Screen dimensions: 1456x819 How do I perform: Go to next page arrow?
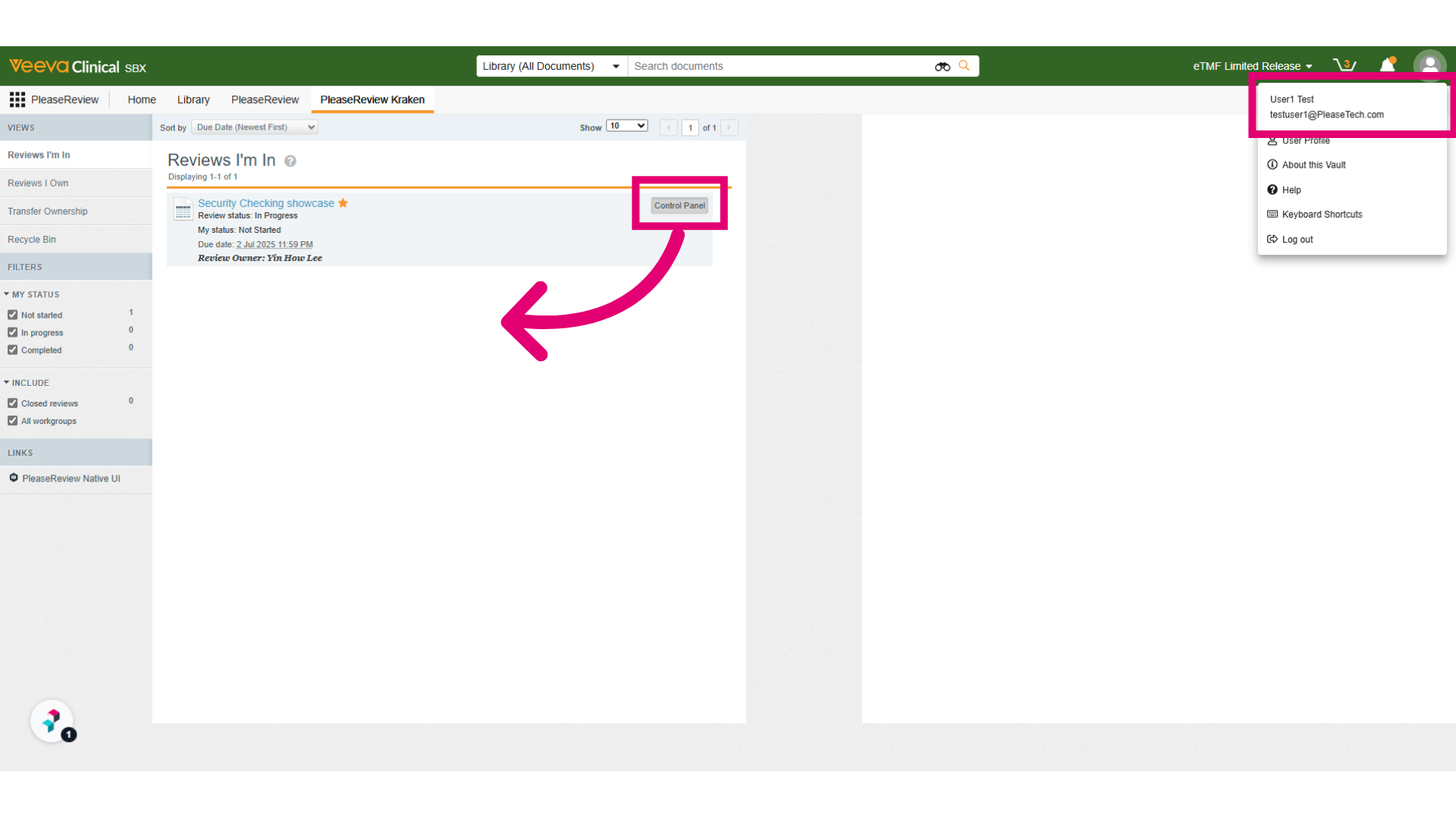[x=729, y=127]
